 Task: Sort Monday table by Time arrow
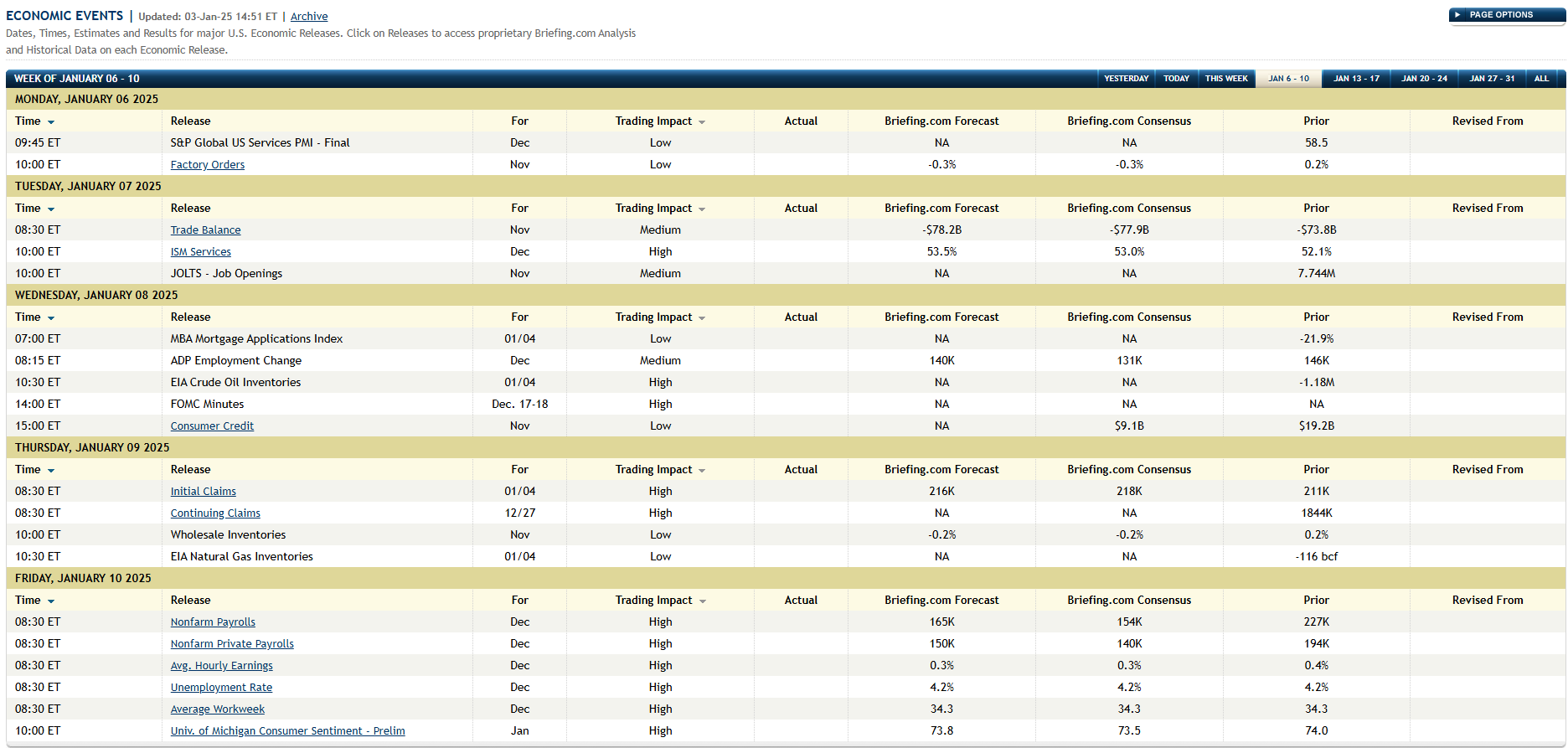(x=51, y=122)
